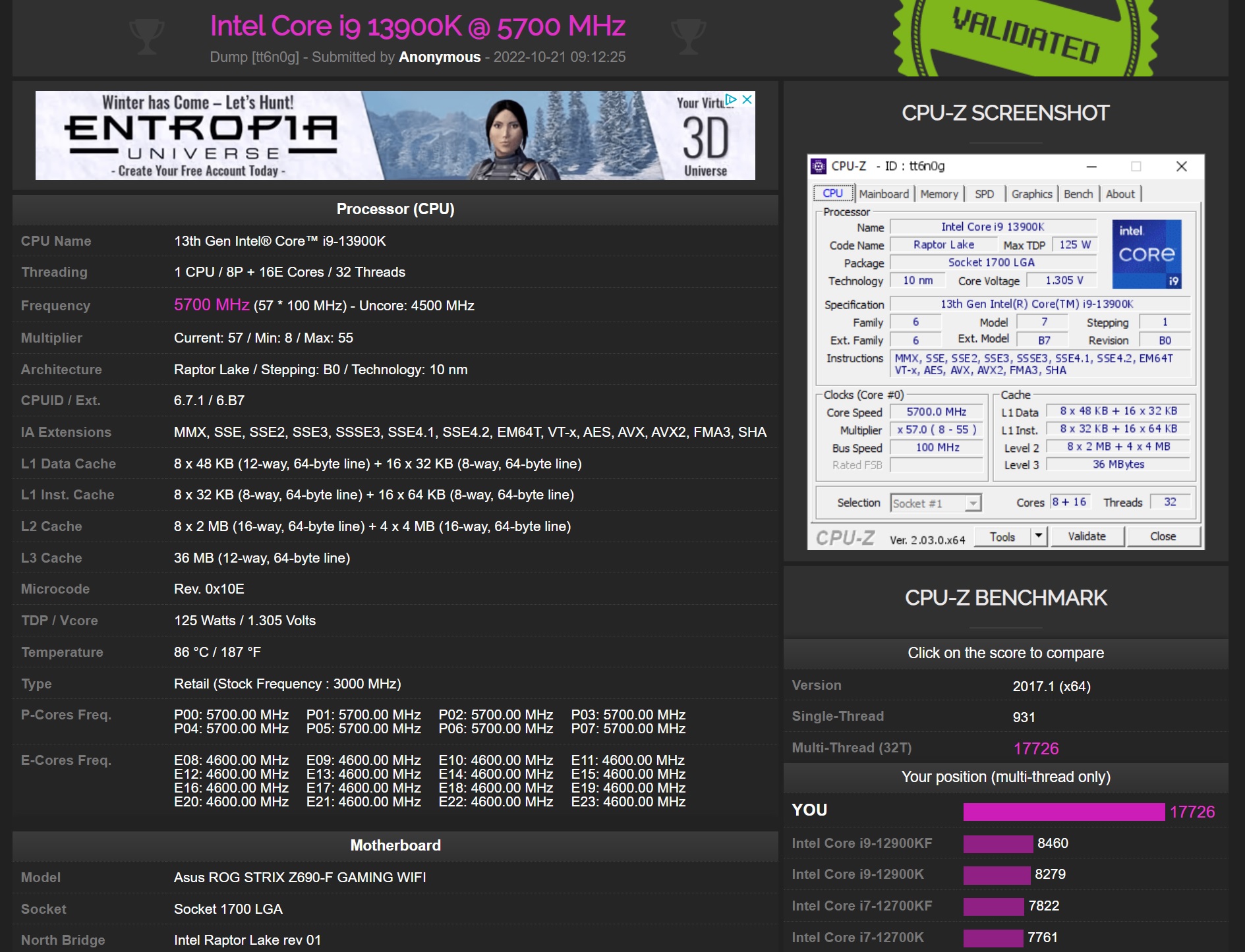Click the Close button in CPU-Z
Image resolution: width=1245 pixels, height=952 pixels.
pos(1163,537)
